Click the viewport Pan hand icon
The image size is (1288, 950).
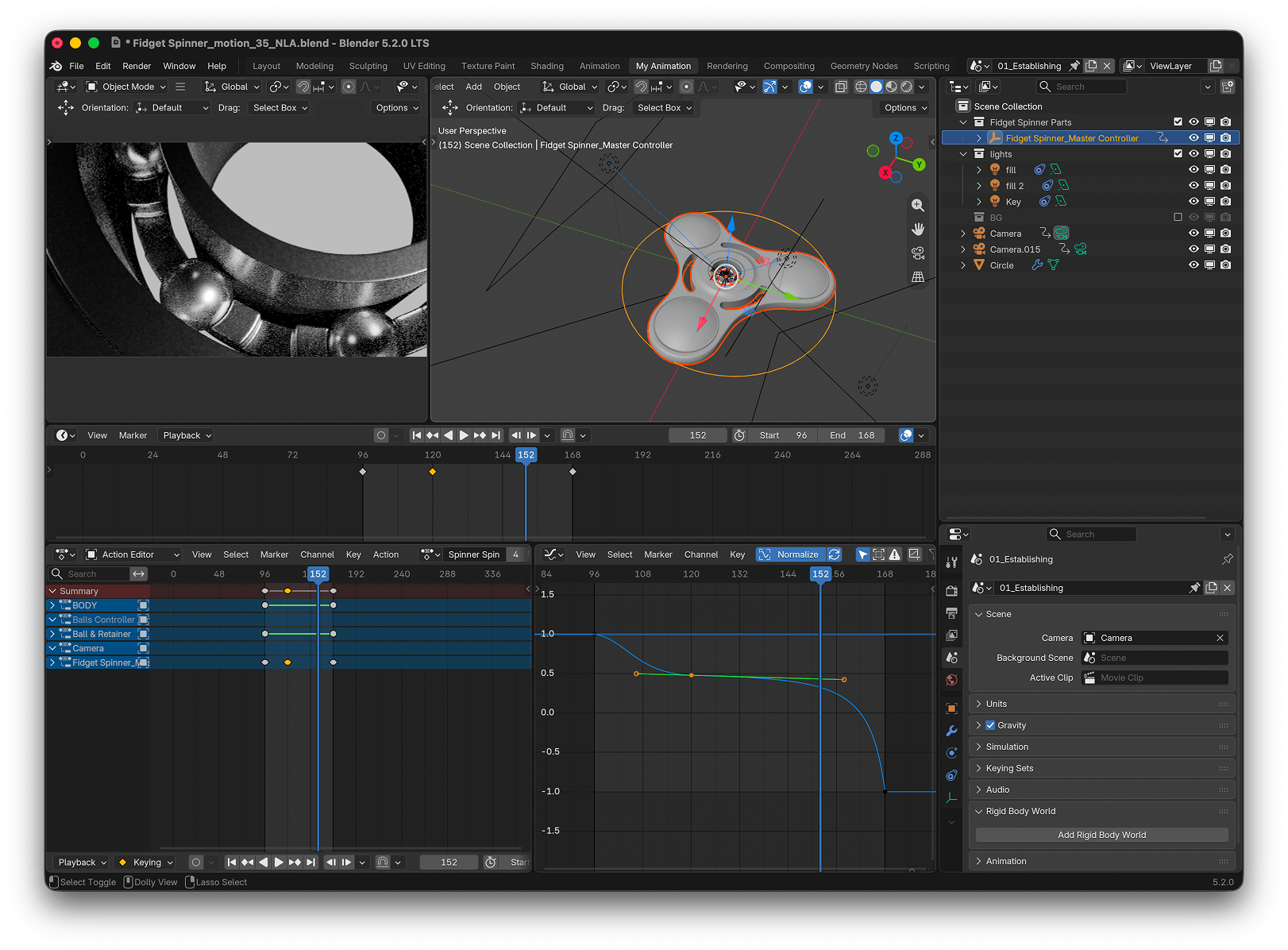click(x=917, y=229)
